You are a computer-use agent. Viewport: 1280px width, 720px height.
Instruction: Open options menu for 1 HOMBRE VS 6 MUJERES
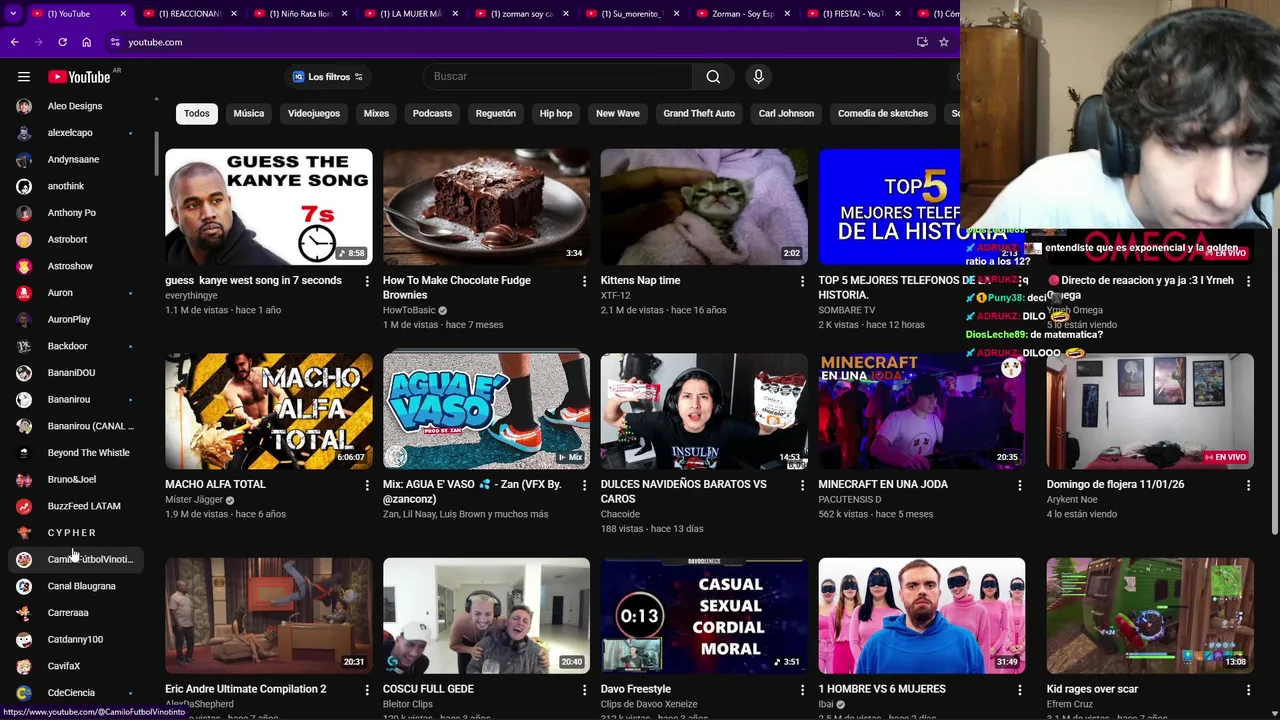tap(1020, 689)
